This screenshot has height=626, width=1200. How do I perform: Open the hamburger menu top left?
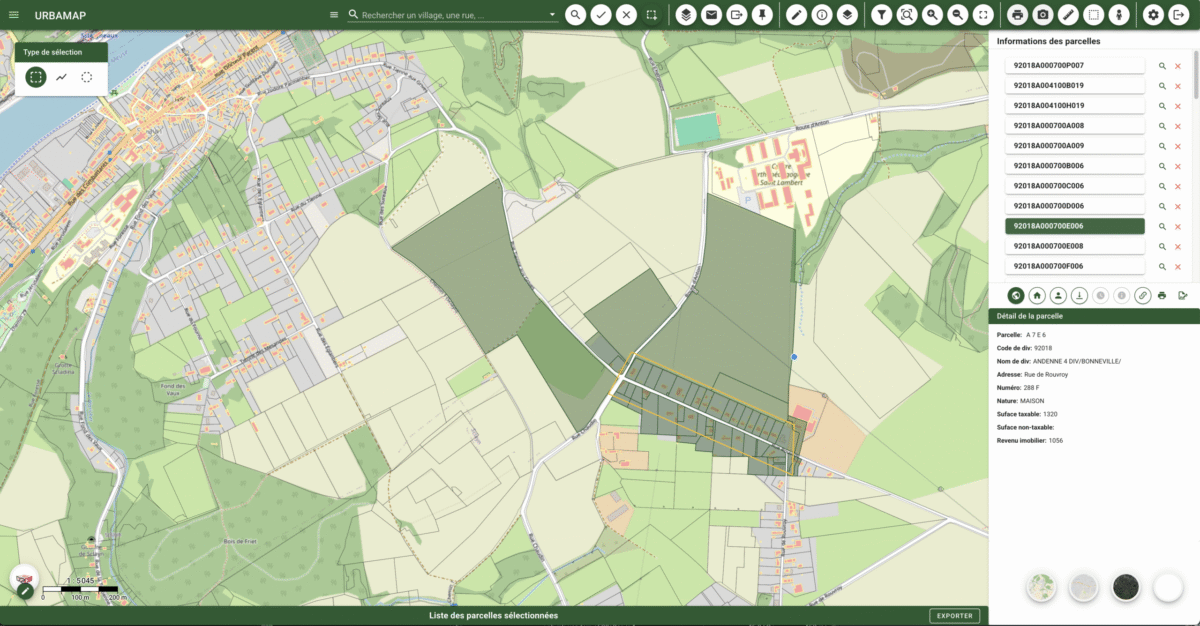click(x=14, y=14)
